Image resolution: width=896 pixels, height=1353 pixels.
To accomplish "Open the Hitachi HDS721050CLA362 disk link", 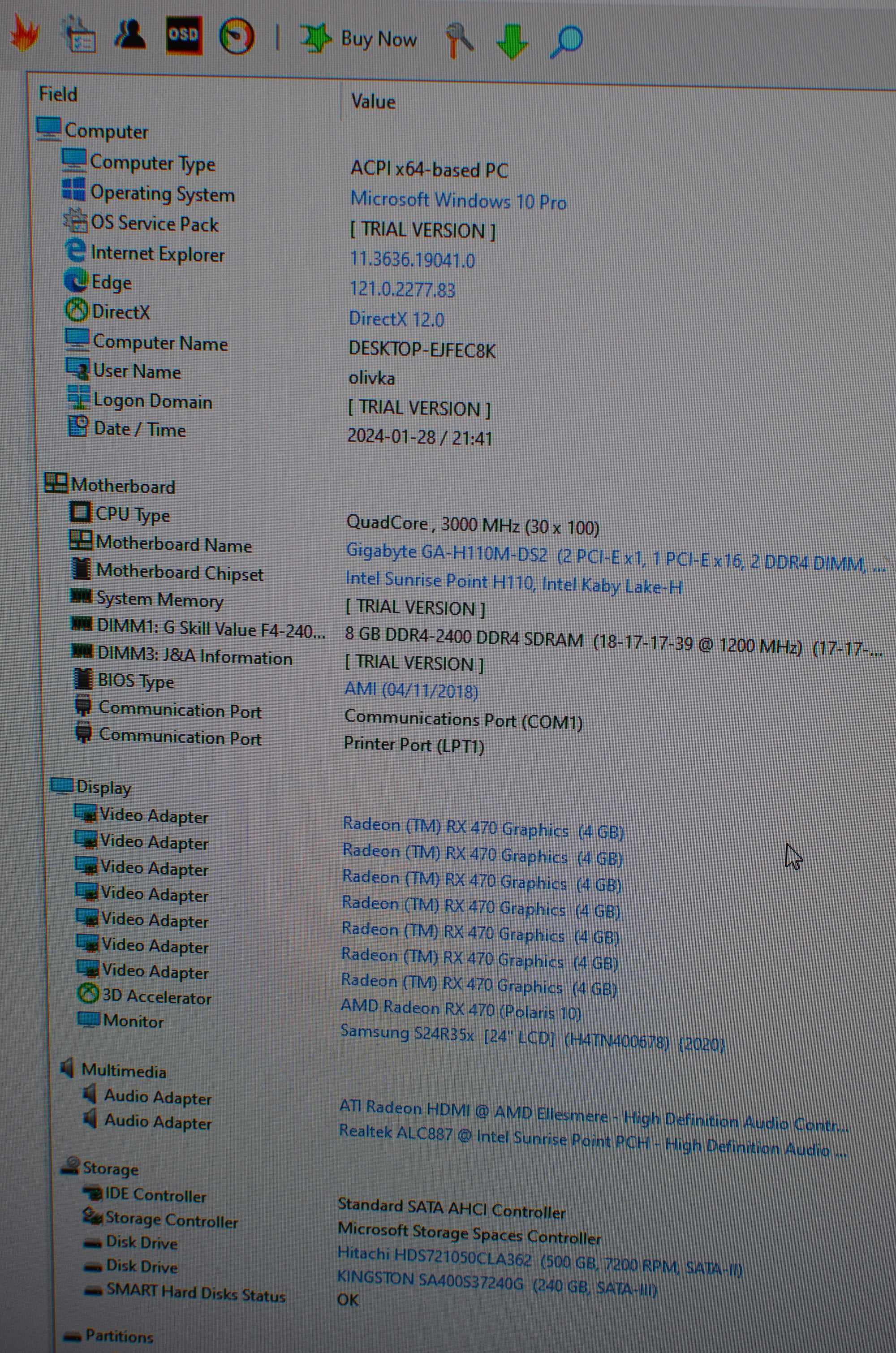I will (x=539, y=1261).
